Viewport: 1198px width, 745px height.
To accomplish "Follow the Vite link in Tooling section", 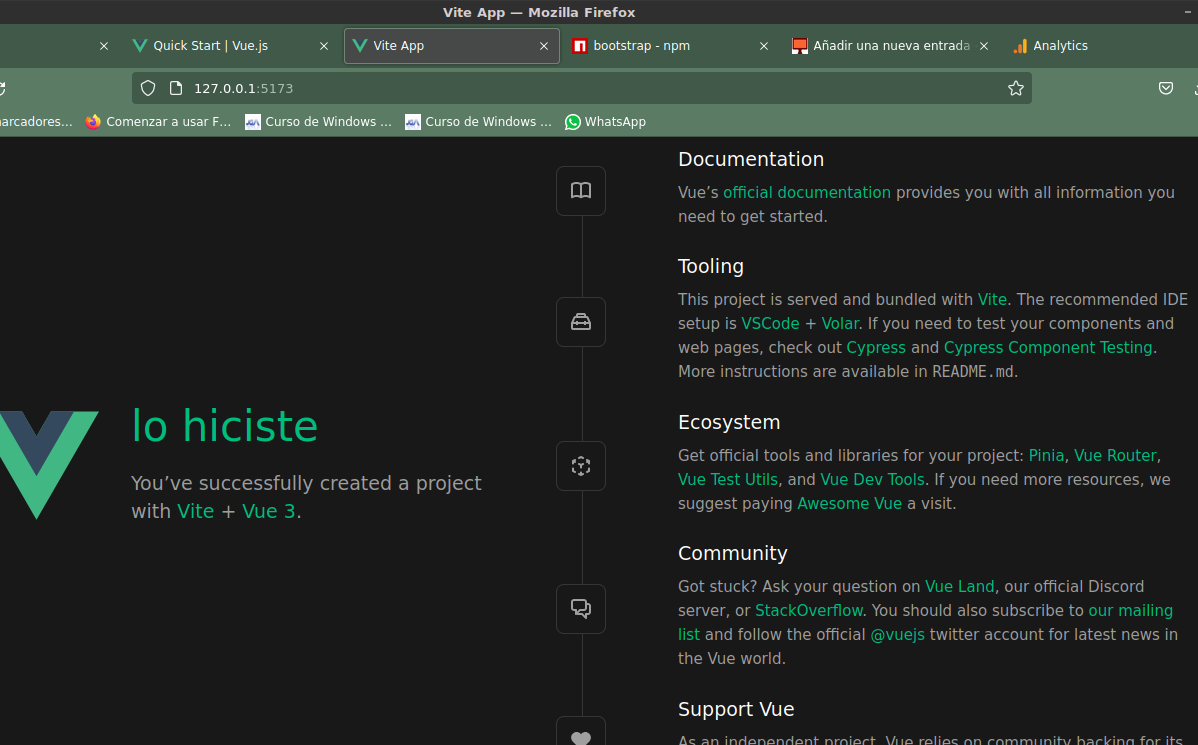I will 992,300.
